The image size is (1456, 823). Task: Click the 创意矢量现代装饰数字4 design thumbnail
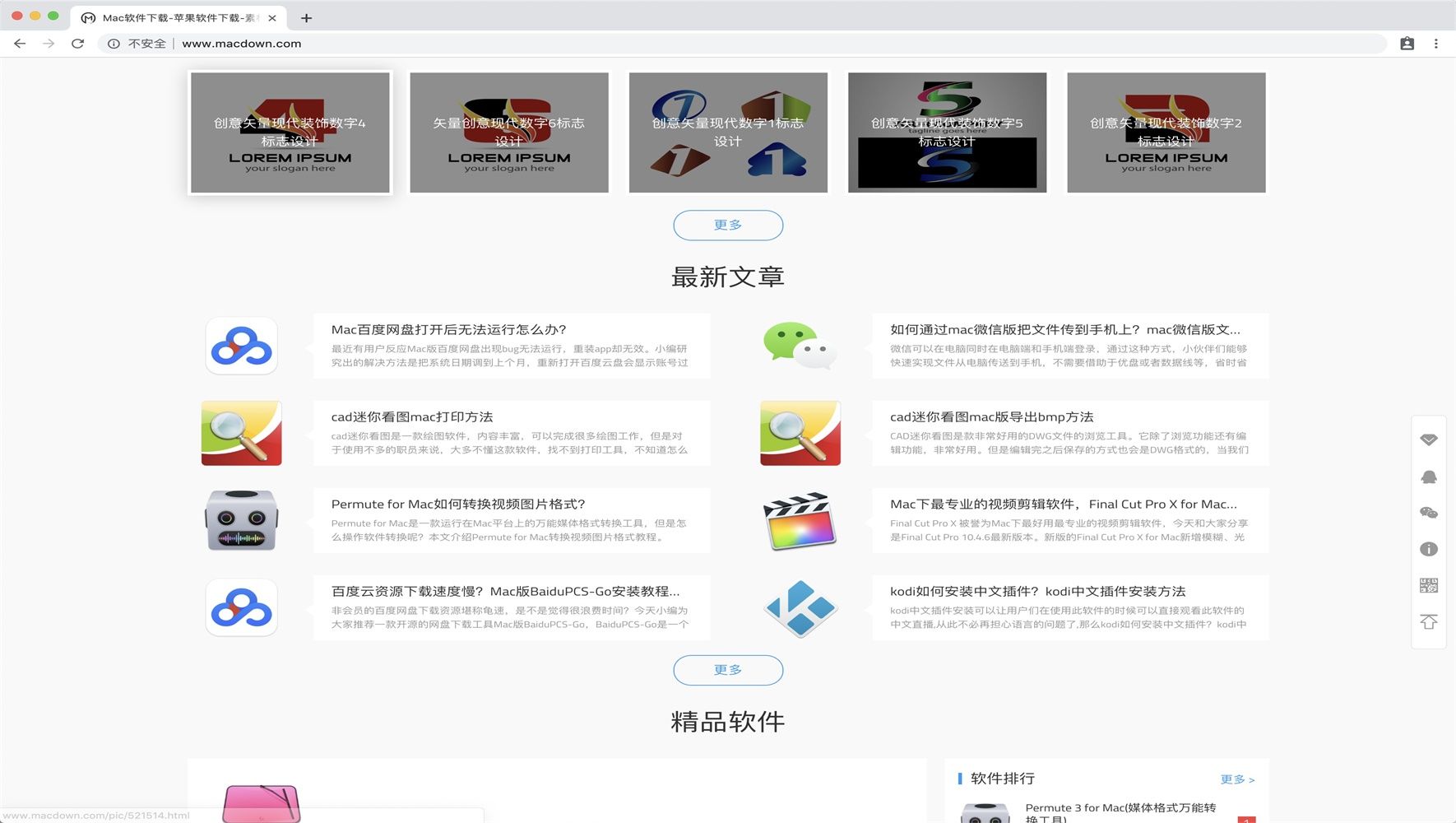tap(290, 132)
